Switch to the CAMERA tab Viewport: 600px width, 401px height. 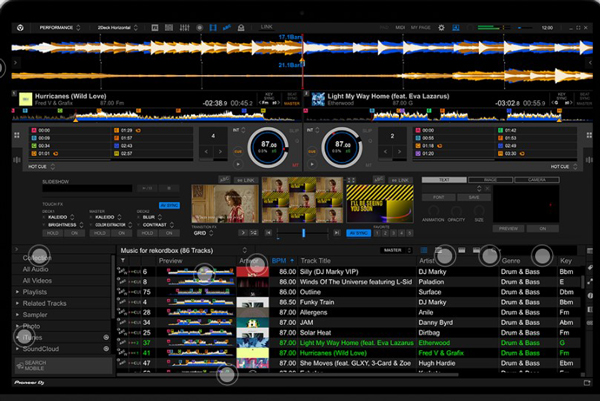pos(537,179)
